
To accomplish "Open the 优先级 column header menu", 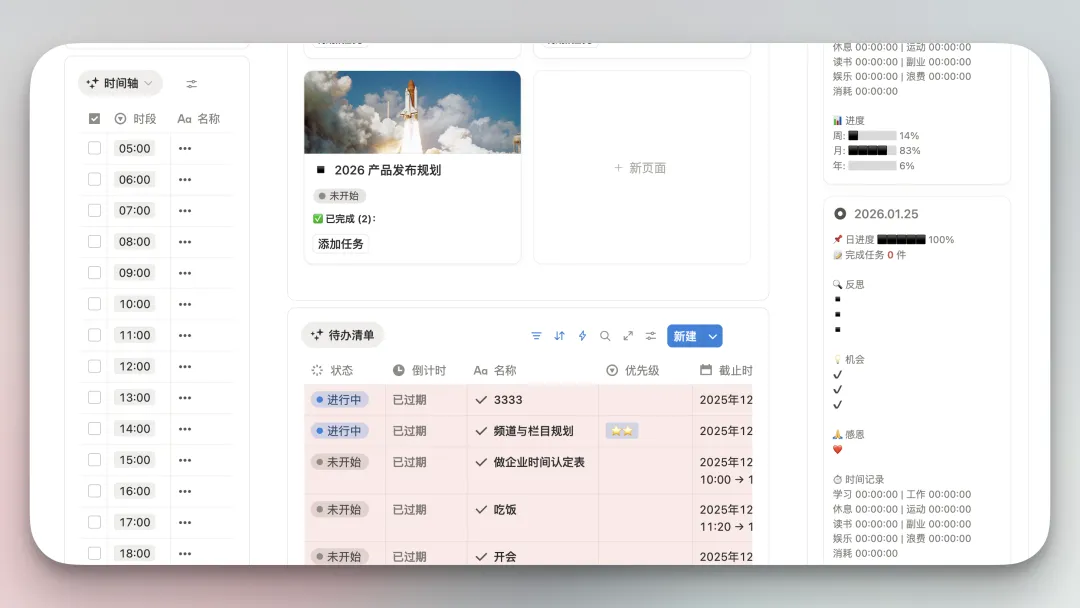I will pyautogui.click(x=632, y=370).
